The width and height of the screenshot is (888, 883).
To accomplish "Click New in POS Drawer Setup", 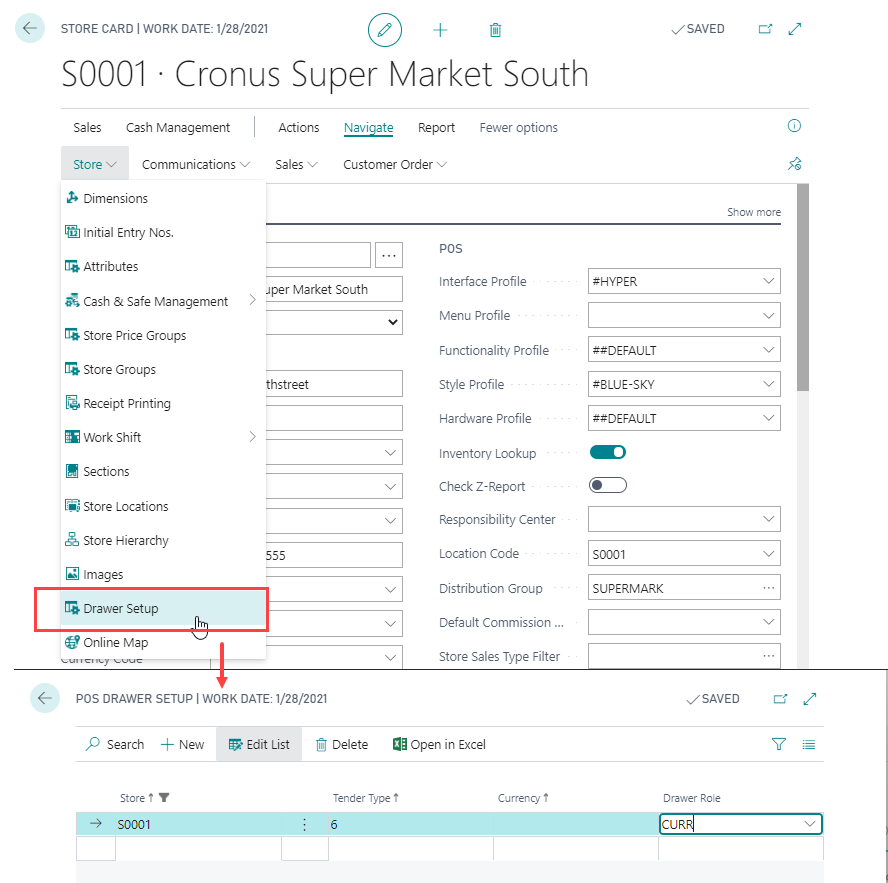I will tap(182, 744).
